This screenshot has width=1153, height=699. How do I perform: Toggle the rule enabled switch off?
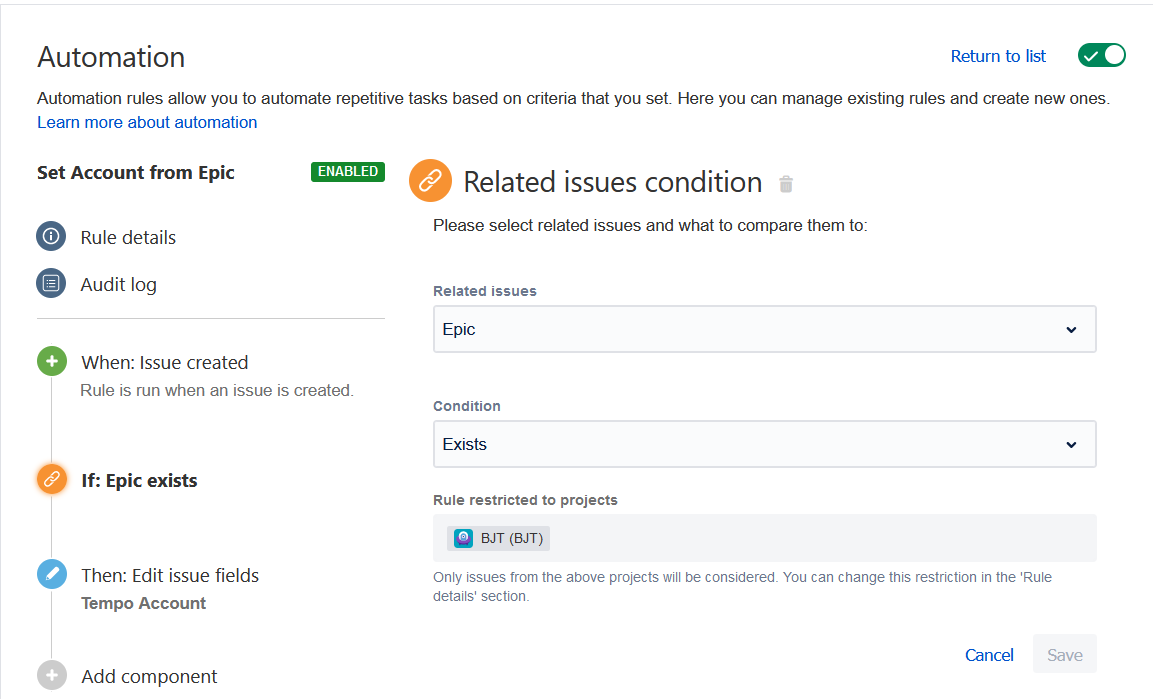tap(1101, 56)
